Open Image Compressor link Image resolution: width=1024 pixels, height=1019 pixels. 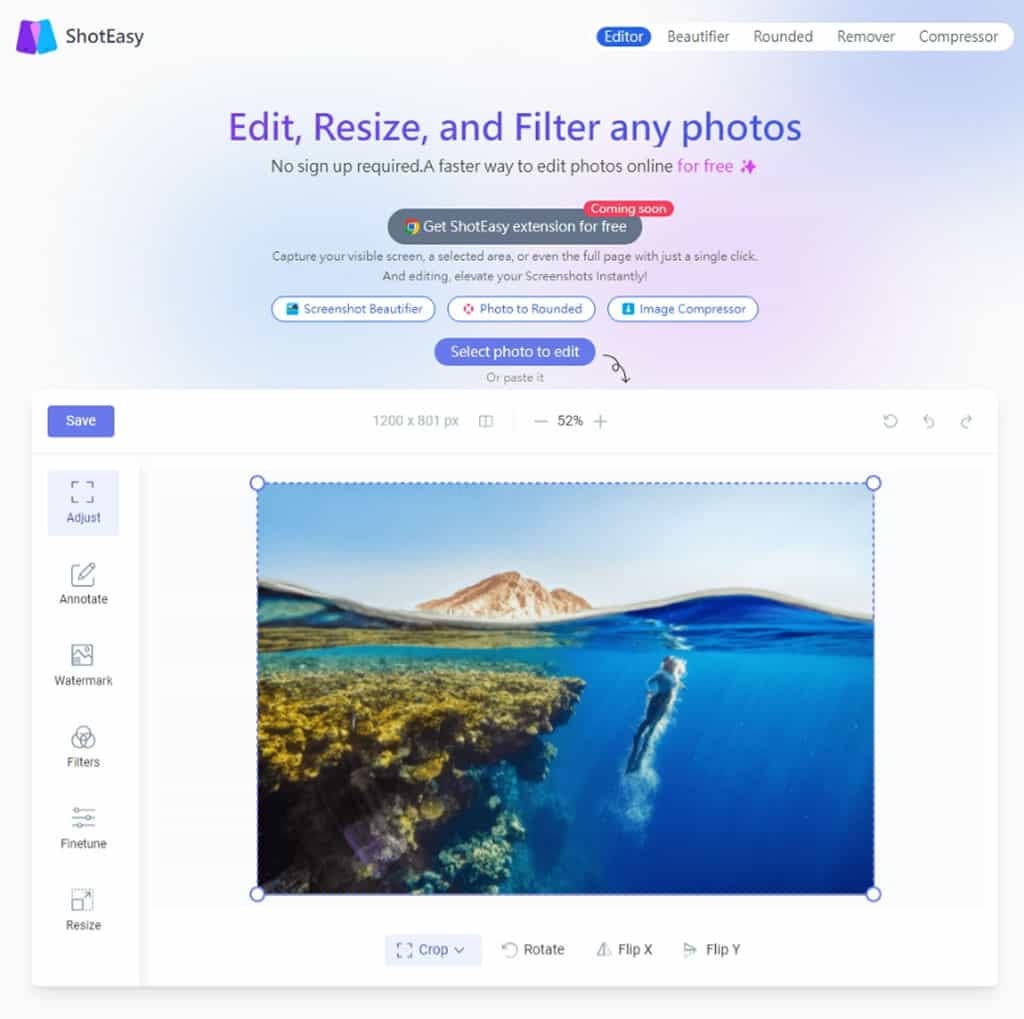682,309
